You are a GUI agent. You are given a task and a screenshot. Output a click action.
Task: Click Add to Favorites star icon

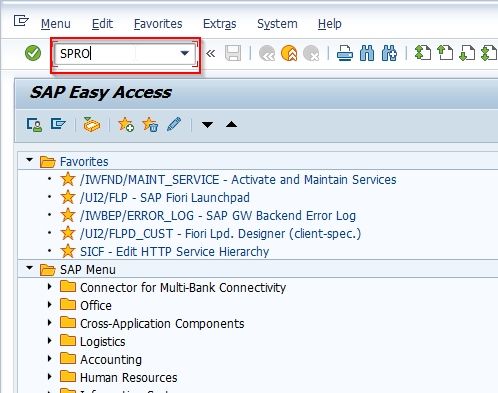click(x=126, y=125)
